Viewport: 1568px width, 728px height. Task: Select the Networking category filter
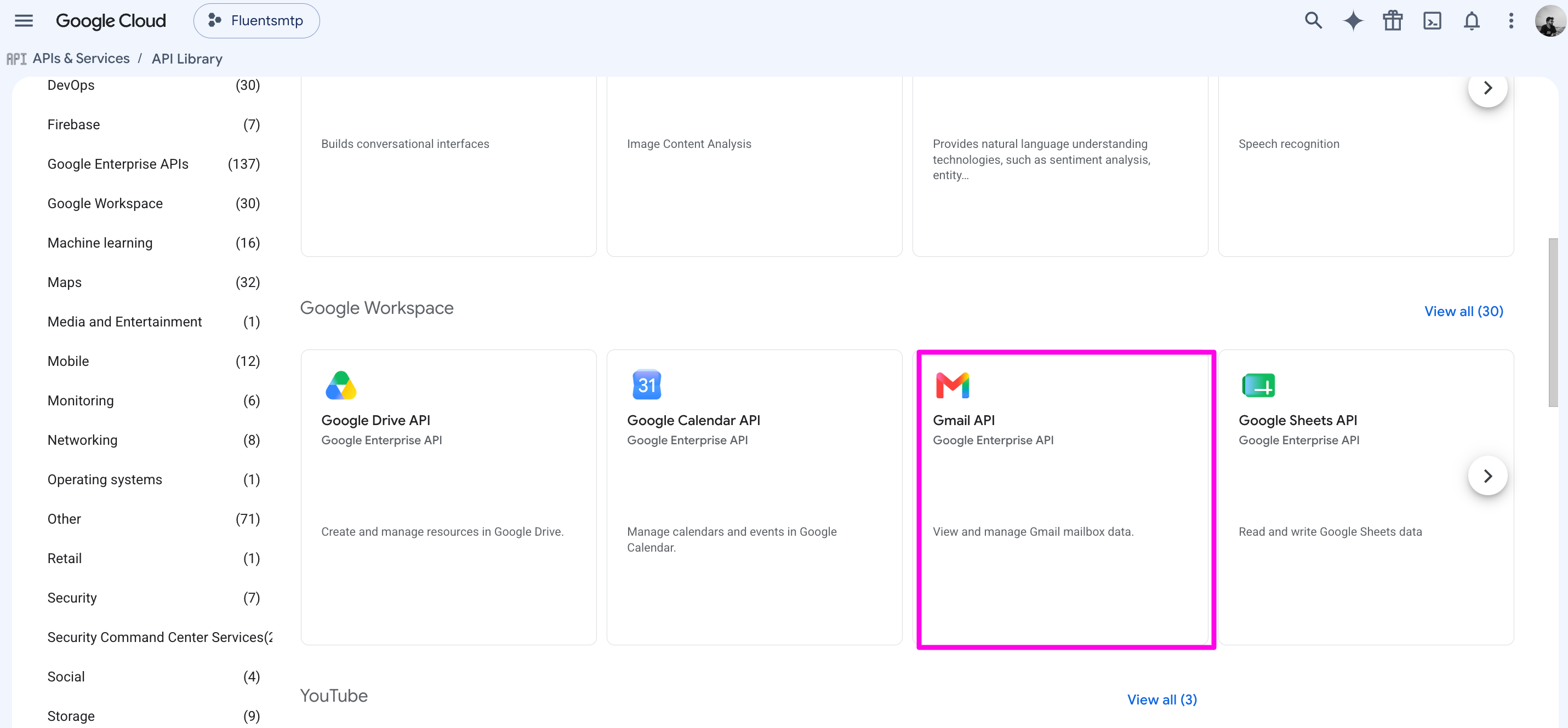153,440
